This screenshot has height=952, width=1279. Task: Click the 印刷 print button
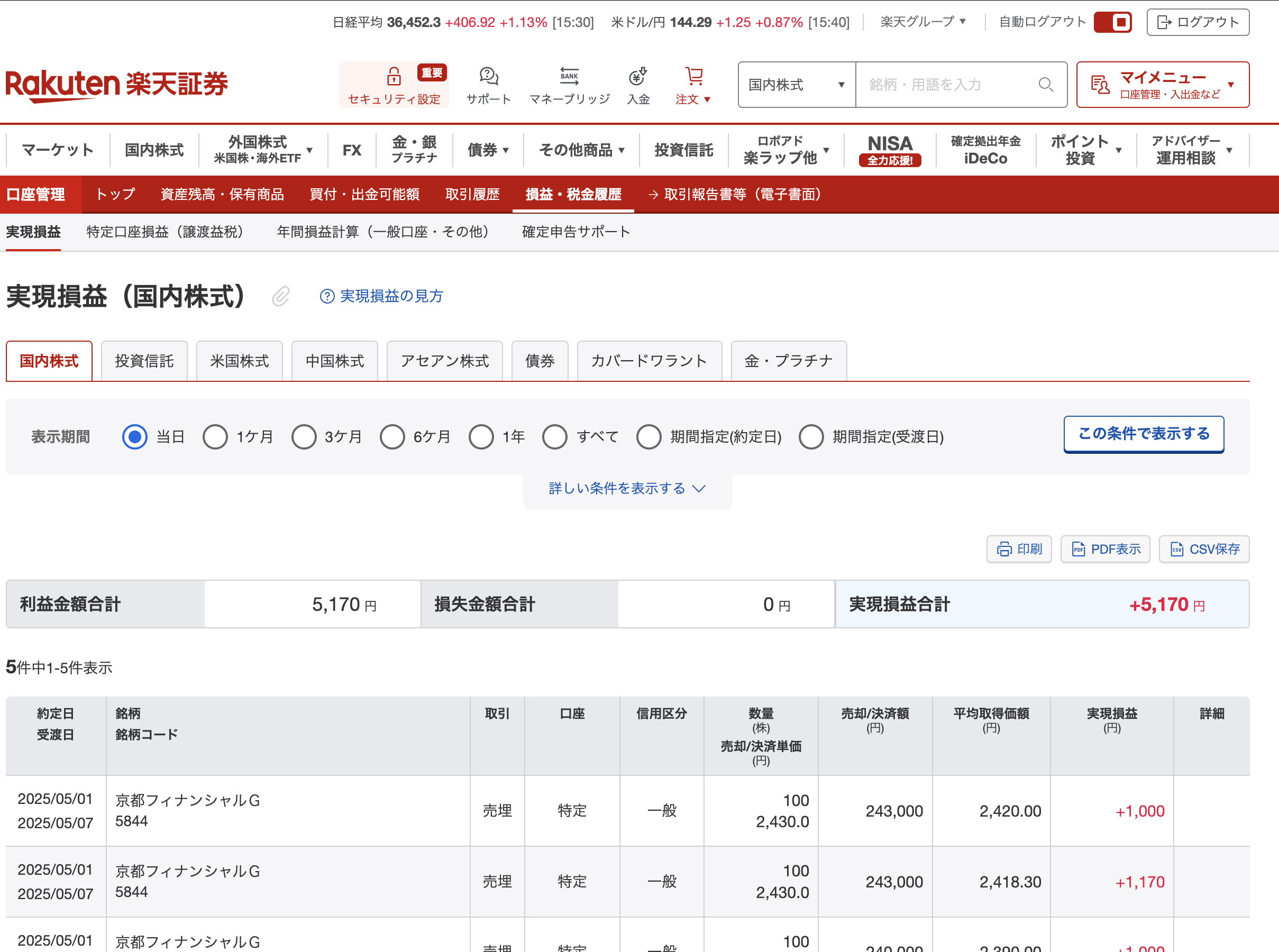(x=1019, y=548)
